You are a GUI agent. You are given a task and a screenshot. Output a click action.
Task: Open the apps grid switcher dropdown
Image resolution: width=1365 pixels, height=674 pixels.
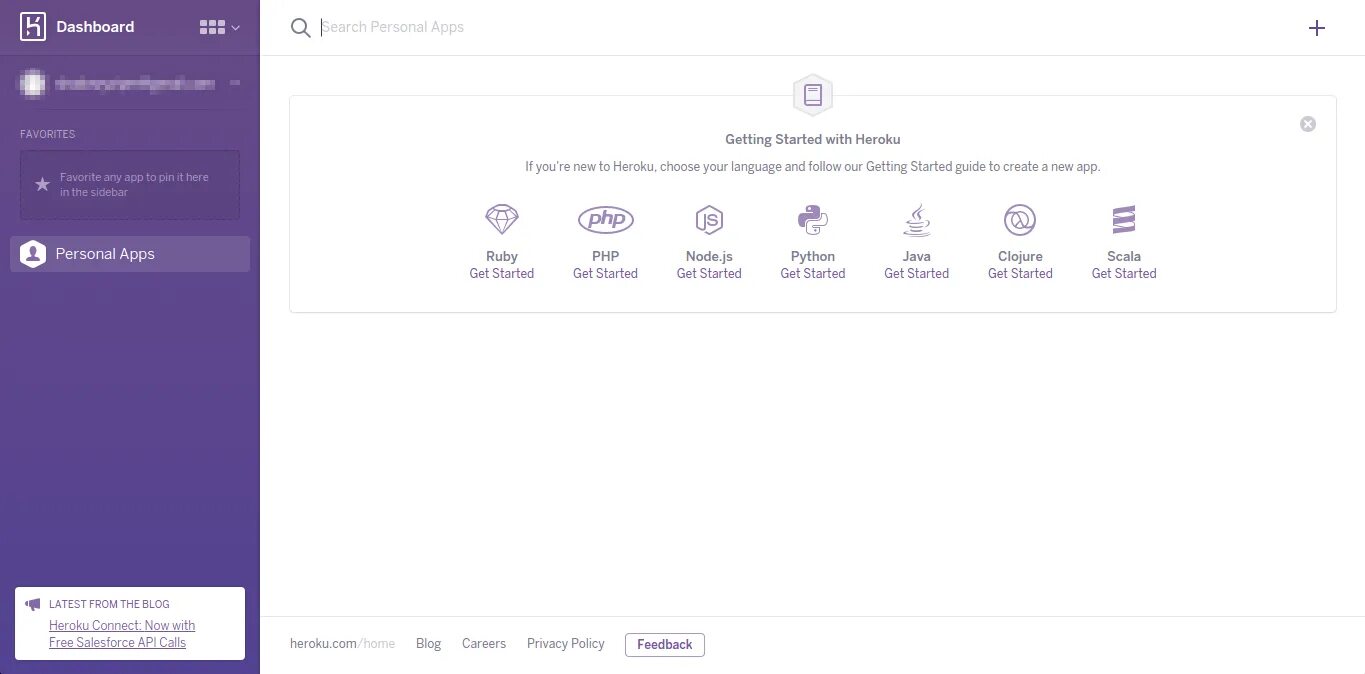tap(220, 28)
